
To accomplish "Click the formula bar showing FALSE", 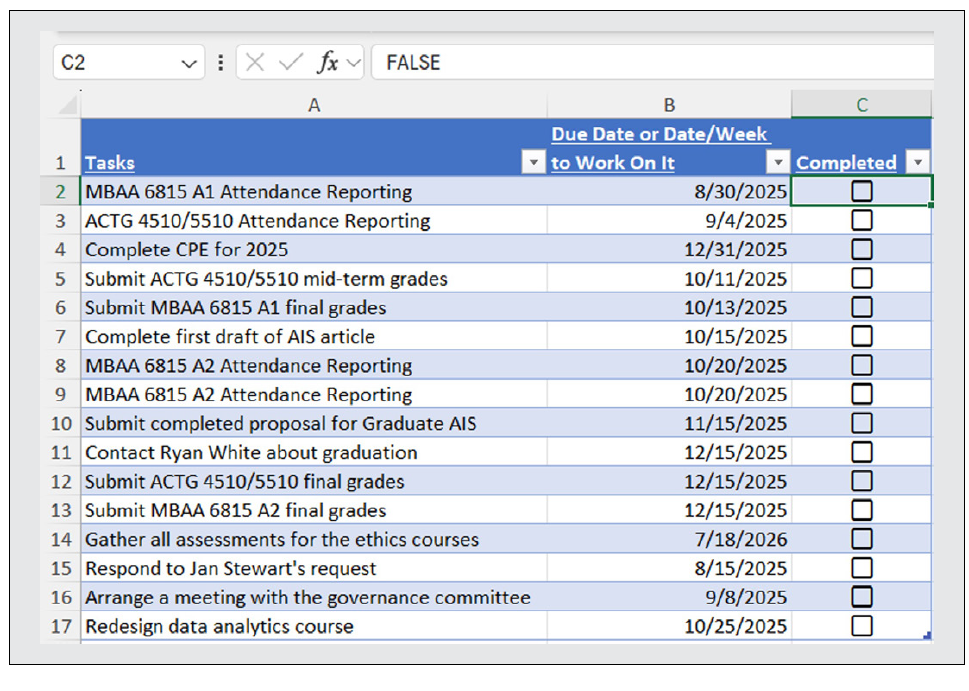I will (x=650, y=63).
